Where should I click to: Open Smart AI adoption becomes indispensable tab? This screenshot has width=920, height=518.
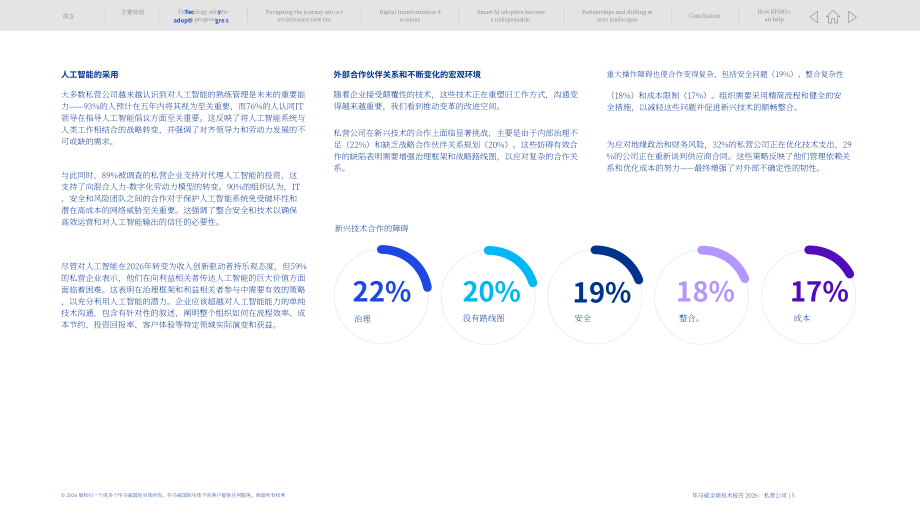(x=510, y=15)
